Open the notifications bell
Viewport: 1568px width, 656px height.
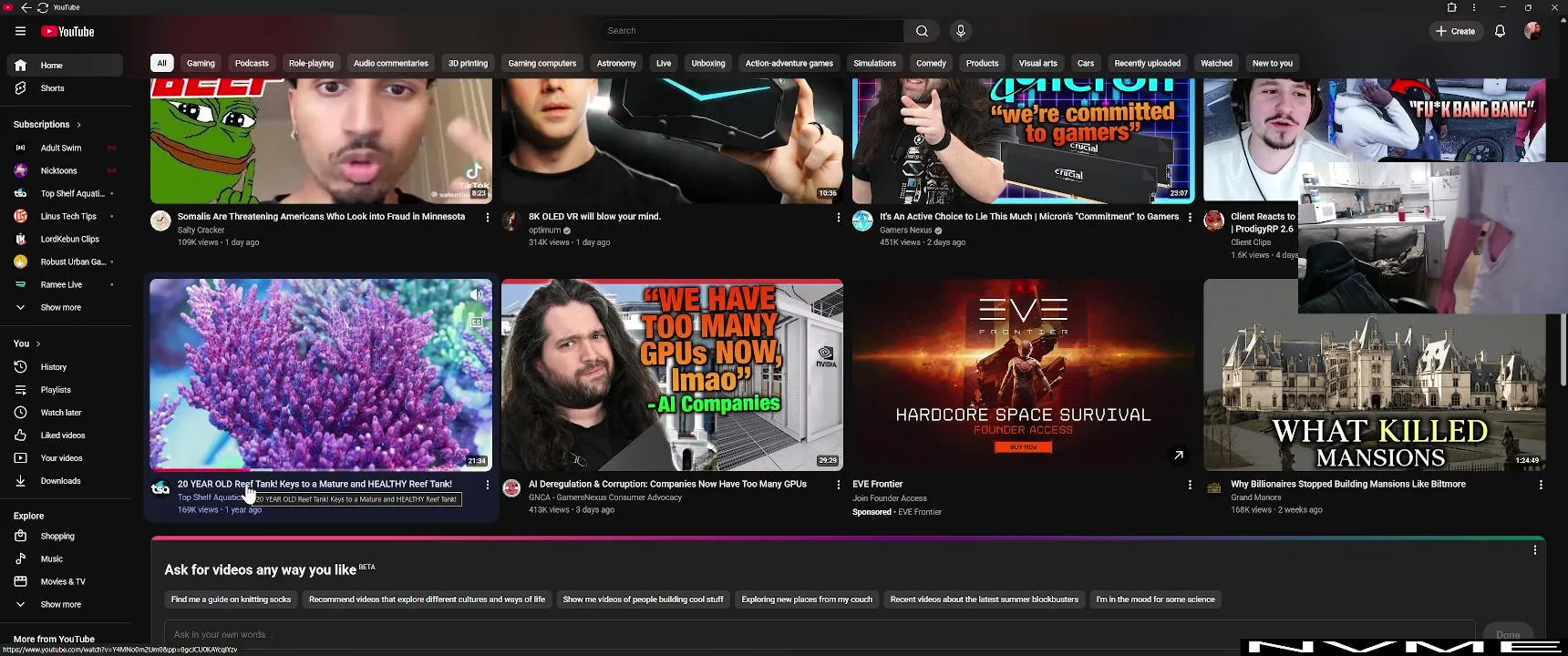coord(1500,31)
